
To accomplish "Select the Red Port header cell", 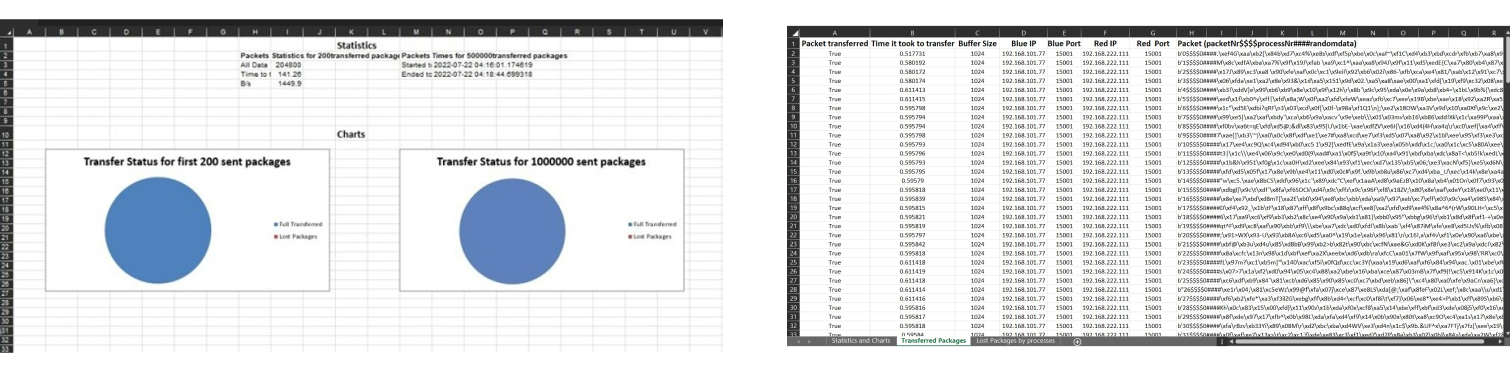I will tap(1153, 44).
